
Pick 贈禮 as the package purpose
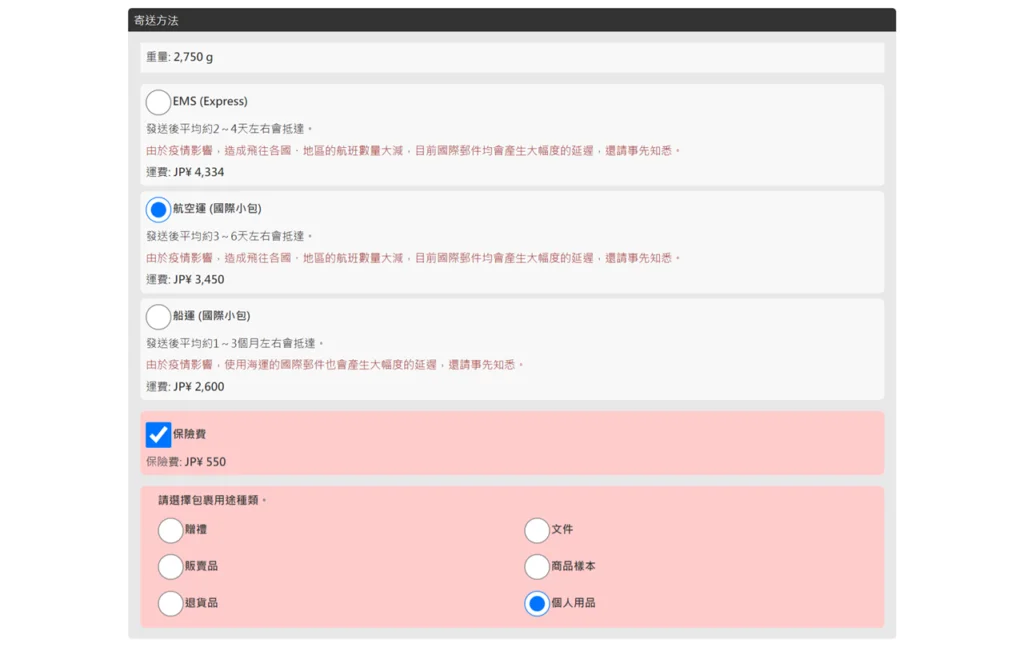[170, 530]
